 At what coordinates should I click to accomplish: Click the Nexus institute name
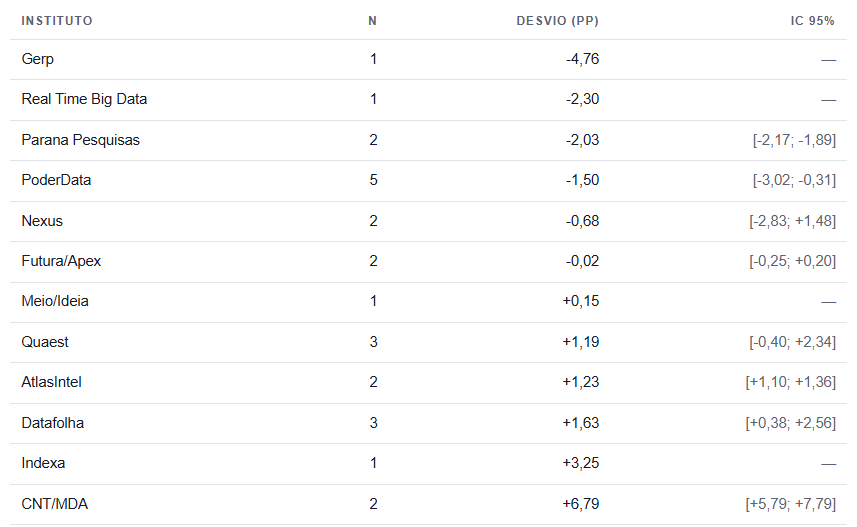[x=42, y=221]
